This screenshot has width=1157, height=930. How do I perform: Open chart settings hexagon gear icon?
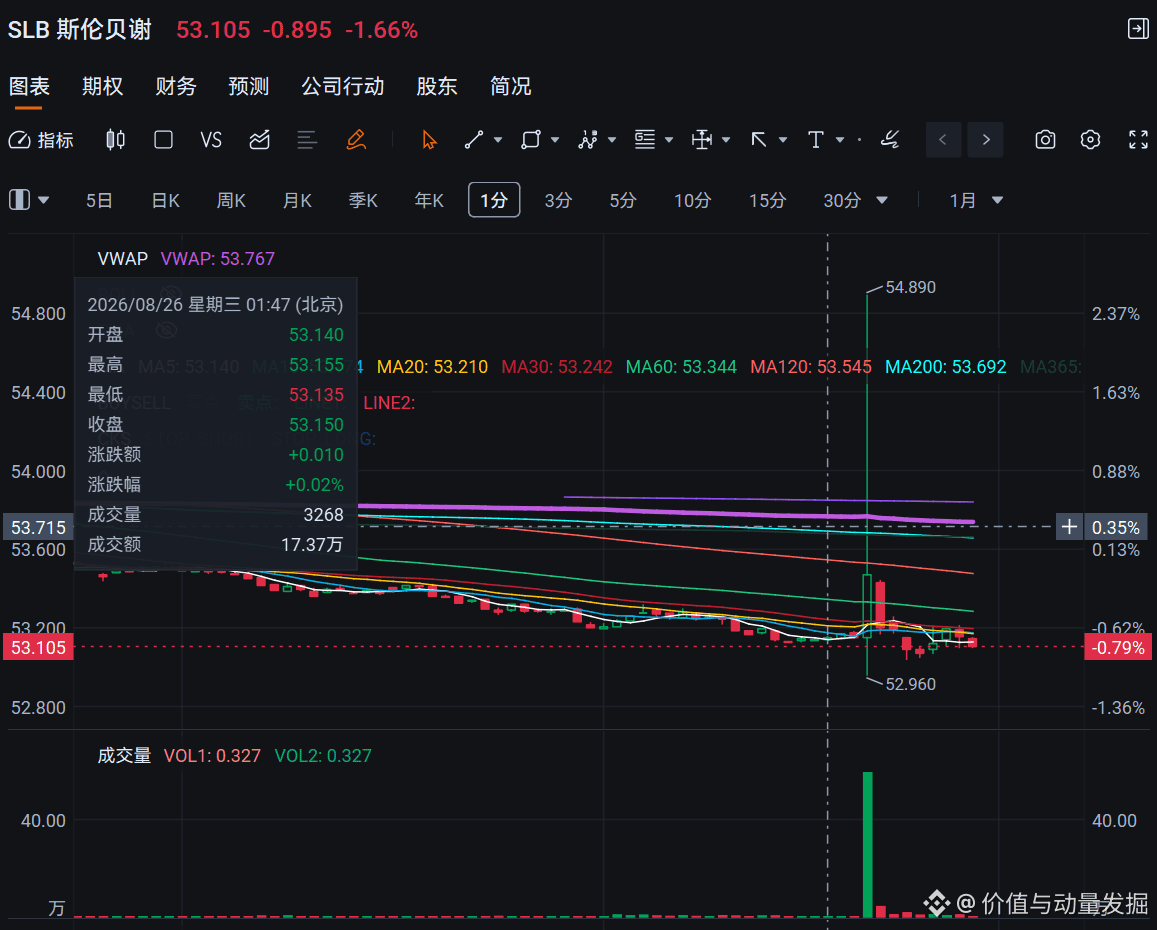(1091, 140)
